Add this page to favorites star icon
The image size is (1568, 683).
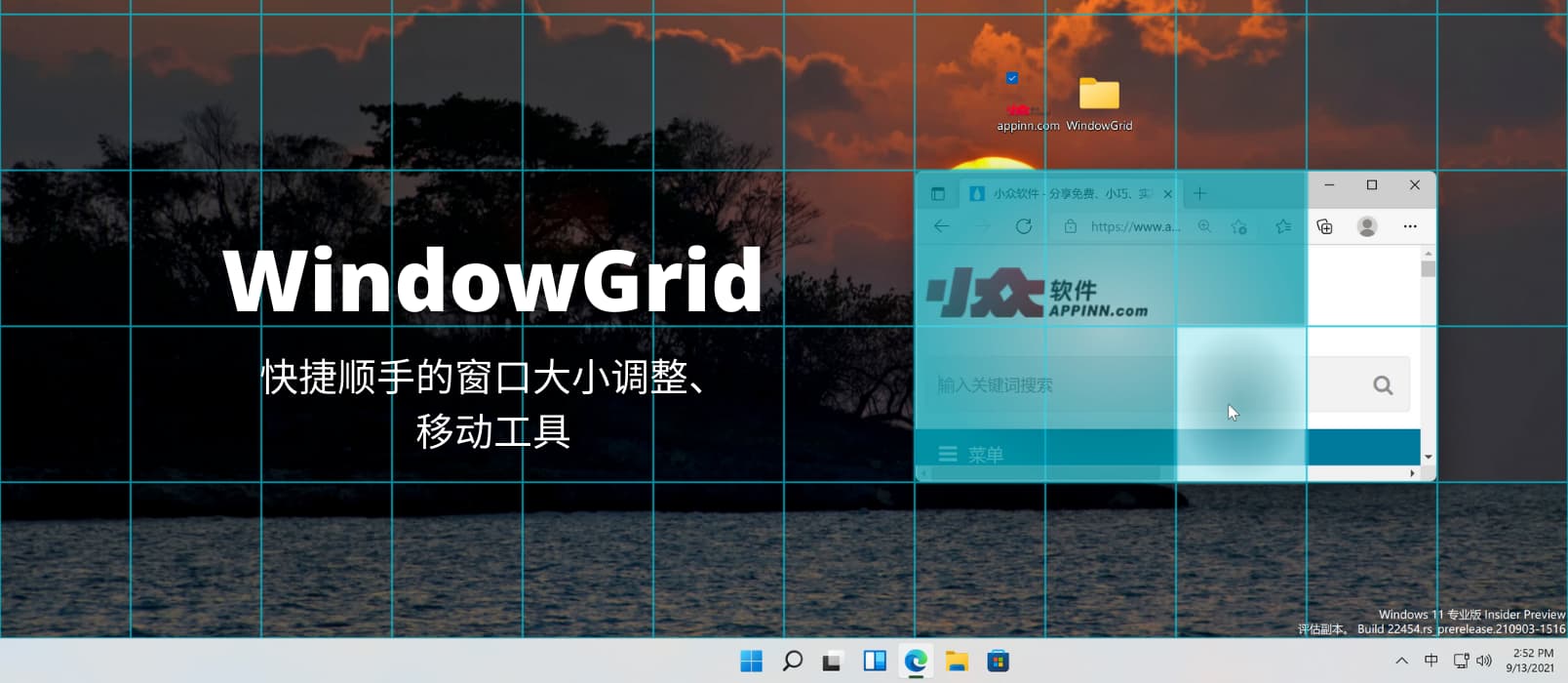point(1239,226)
